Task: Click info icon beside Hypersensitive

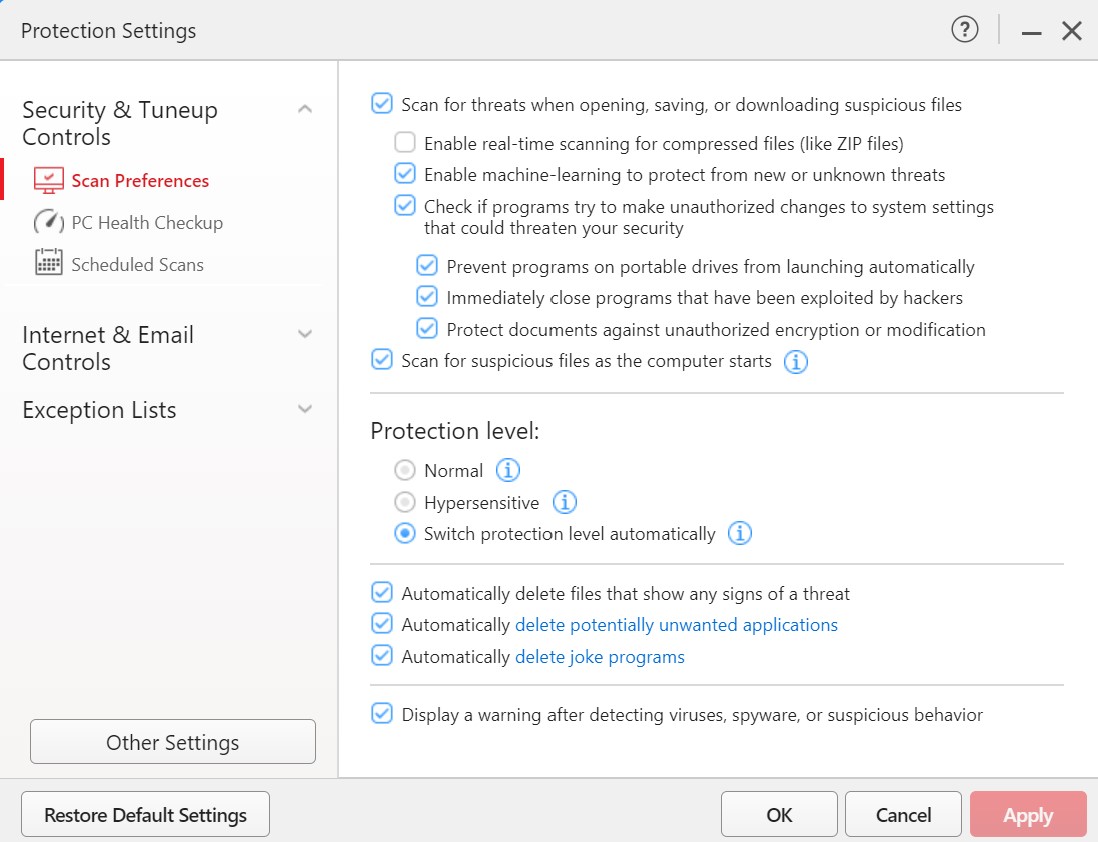Action: point(565,502)
